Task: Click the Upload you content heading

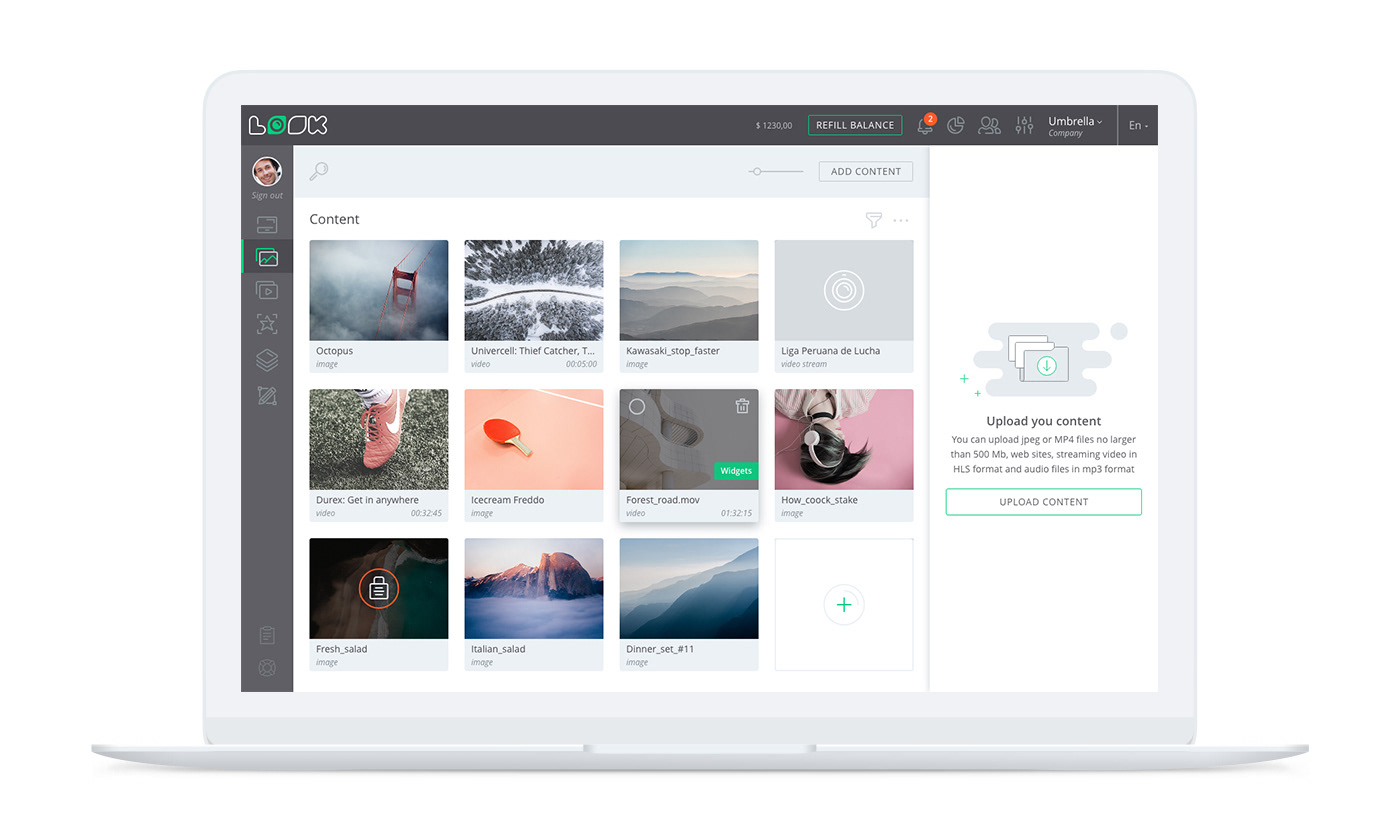Action: [x=1044, y=421]
